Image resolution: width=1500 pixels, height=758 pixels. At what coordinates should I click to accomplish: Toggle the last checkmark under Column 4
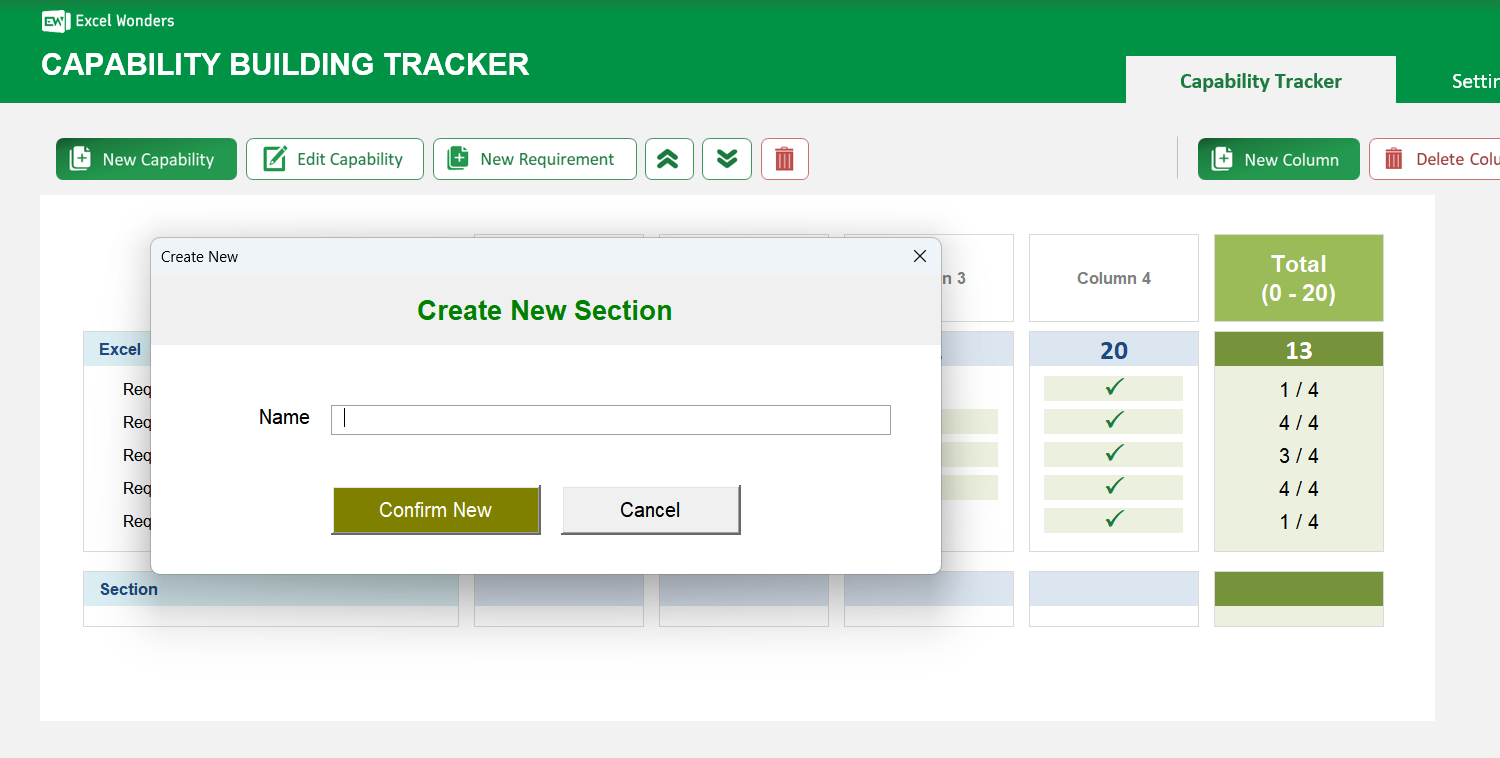click(1113, 520)
